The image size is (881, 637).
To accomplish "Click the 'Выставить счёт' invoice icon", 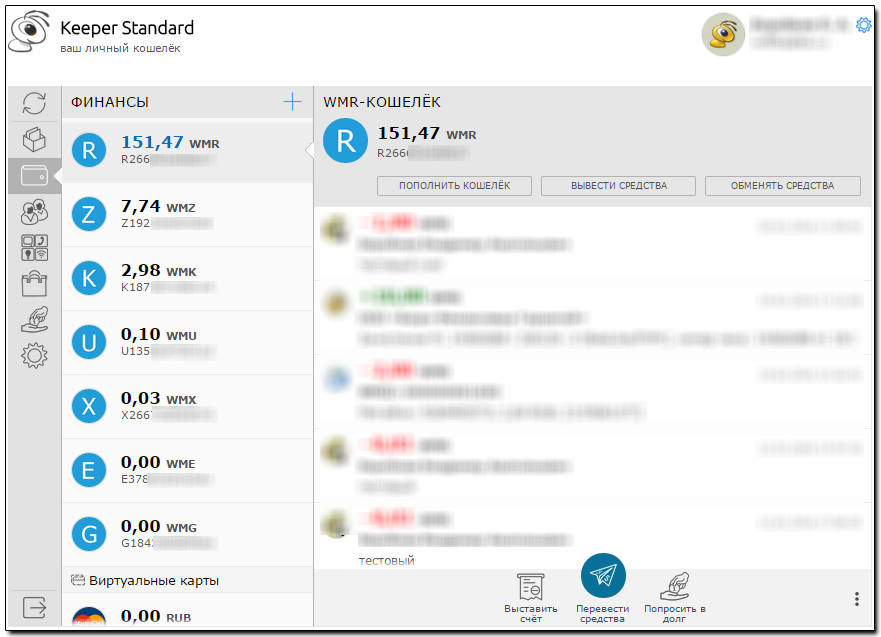I will (x=530, y=588).
